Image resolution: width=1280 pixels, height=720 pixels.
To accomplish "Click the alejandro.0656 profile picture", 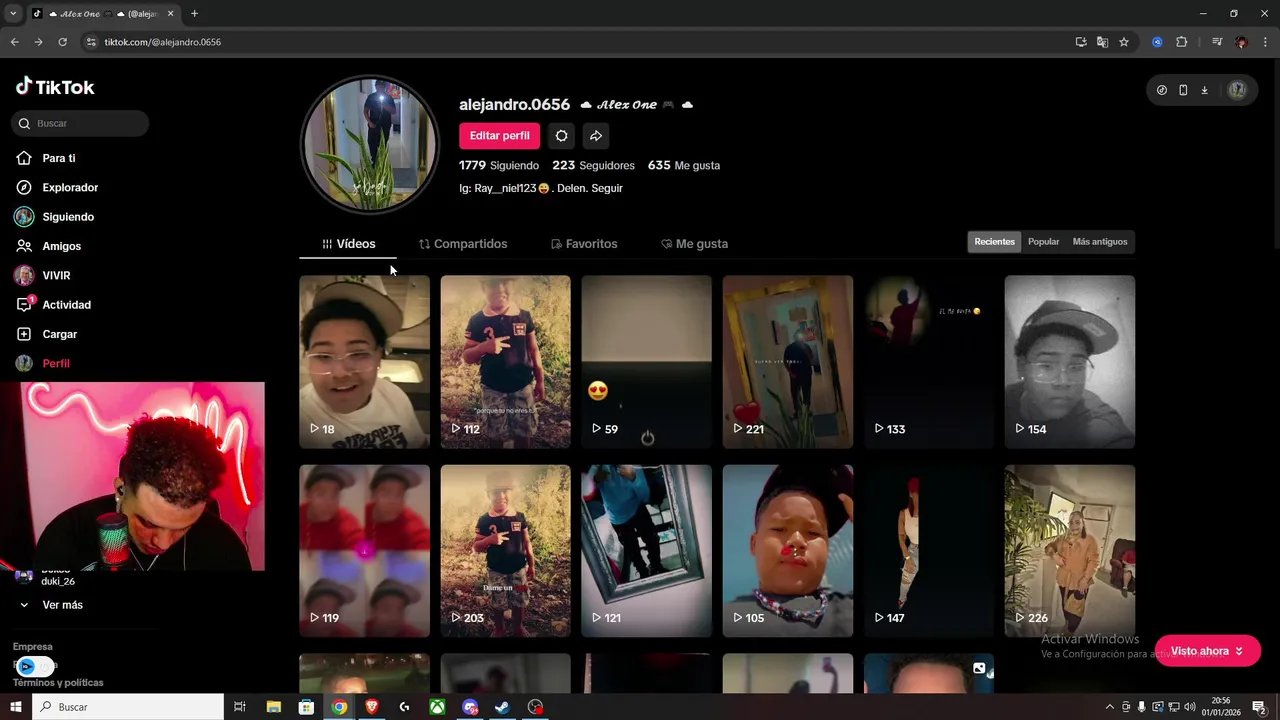I will point(370,144).
